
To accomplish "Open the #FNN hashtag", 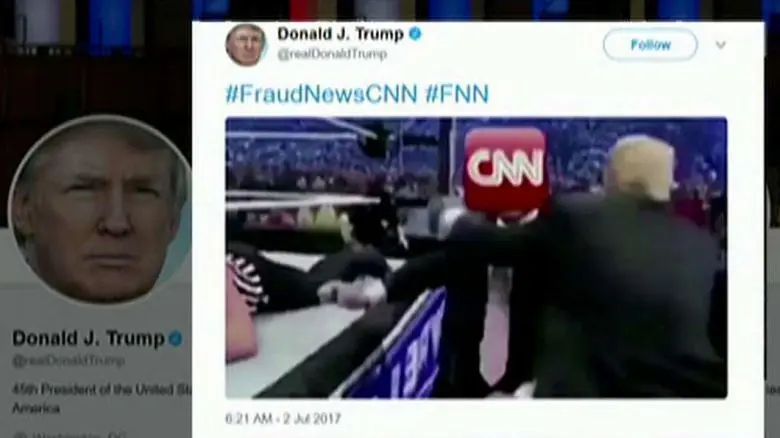I will tap(457, 94).
